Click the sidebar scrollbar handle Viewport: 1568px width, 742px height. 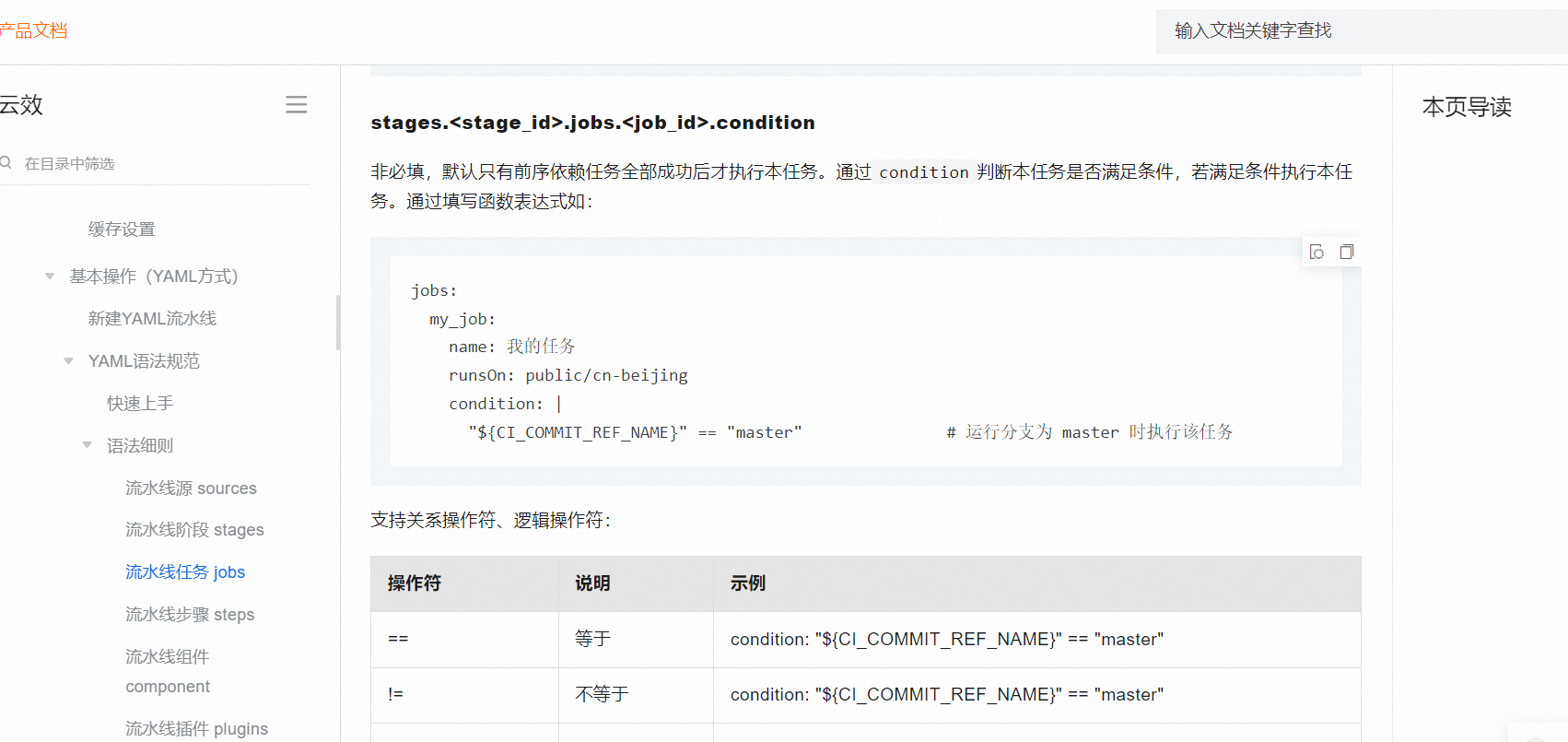point(338,323)
